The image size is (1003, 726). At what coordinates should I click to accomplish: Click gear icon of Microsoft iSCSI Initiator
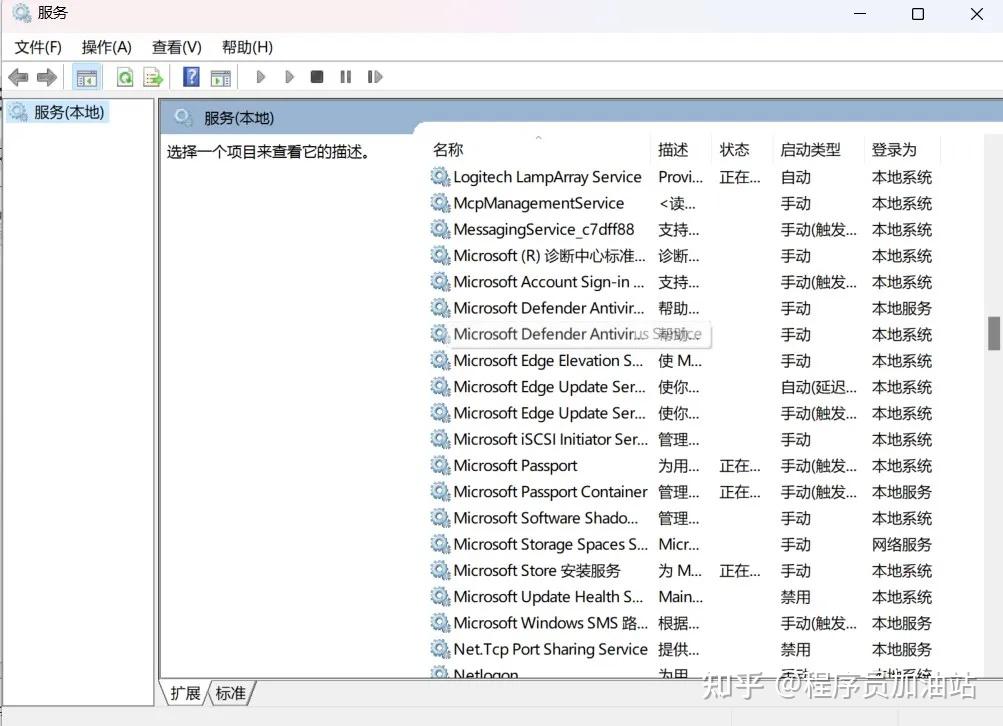pyautogui.click(x=440, y=439)
